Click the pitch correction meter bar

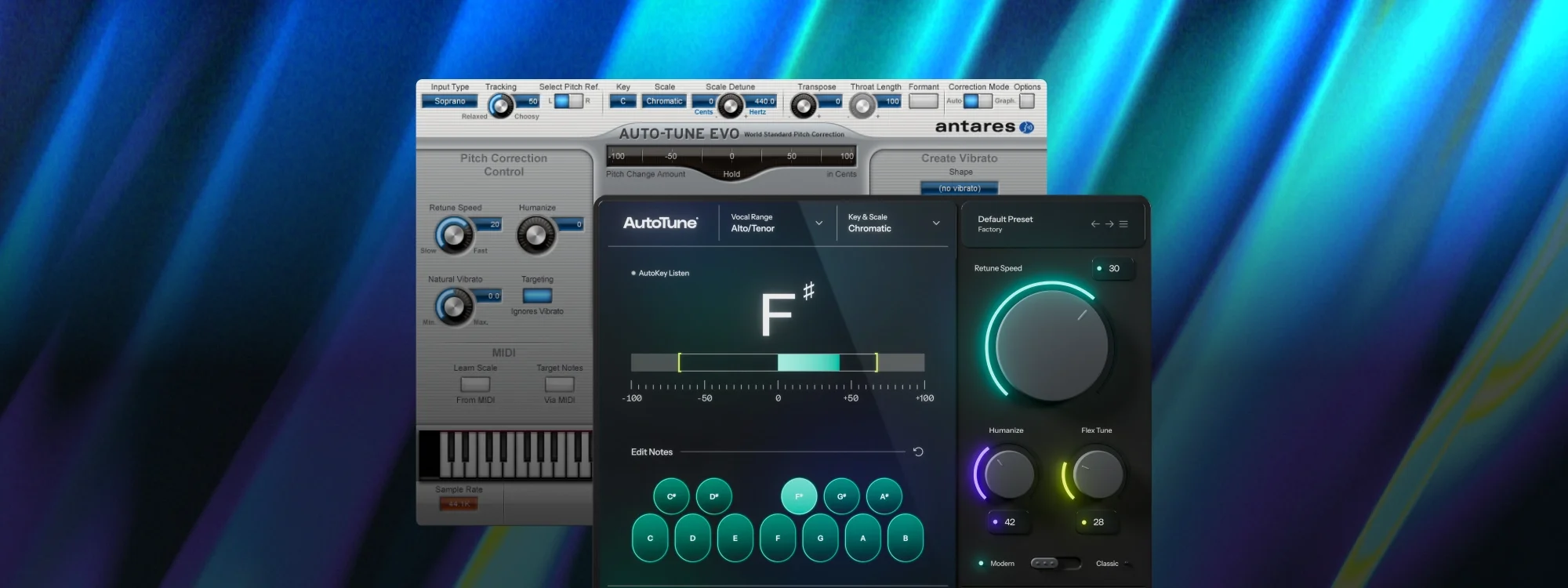778,362
